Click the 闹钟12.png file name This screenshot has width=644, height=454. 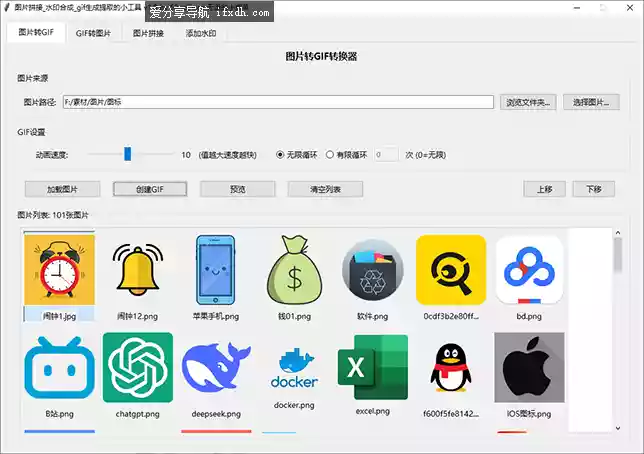coord(138,316)
